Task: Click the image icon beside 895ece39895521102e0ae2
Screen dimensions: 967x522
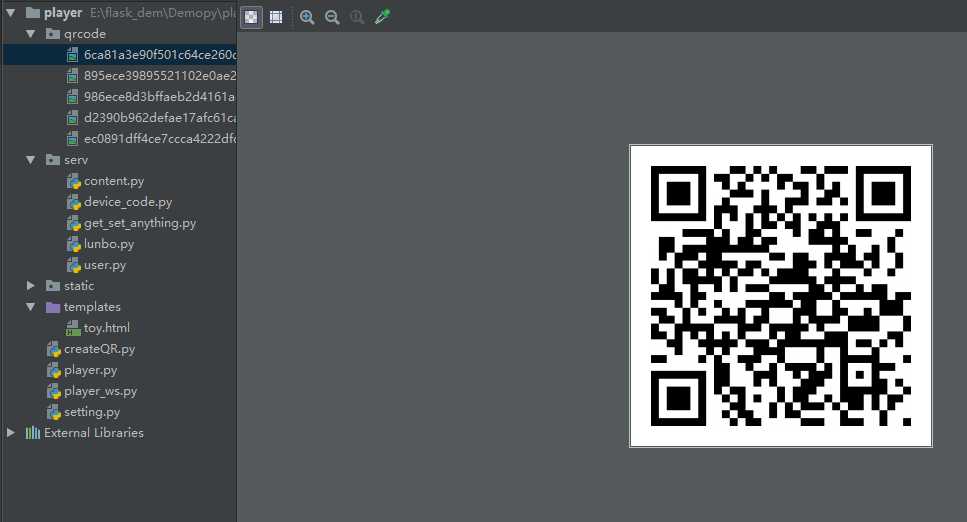Action: [x=73, y=76]
